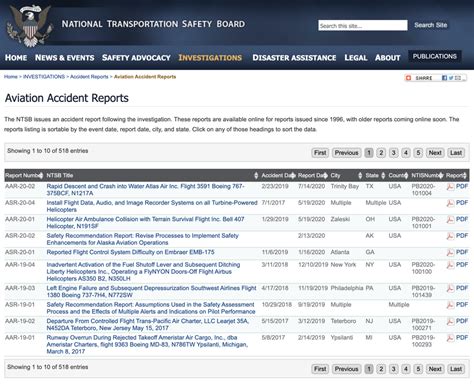The height and width of the screenshot is (392, 474).
Task: Open Publications menu button
Action: 435,56
